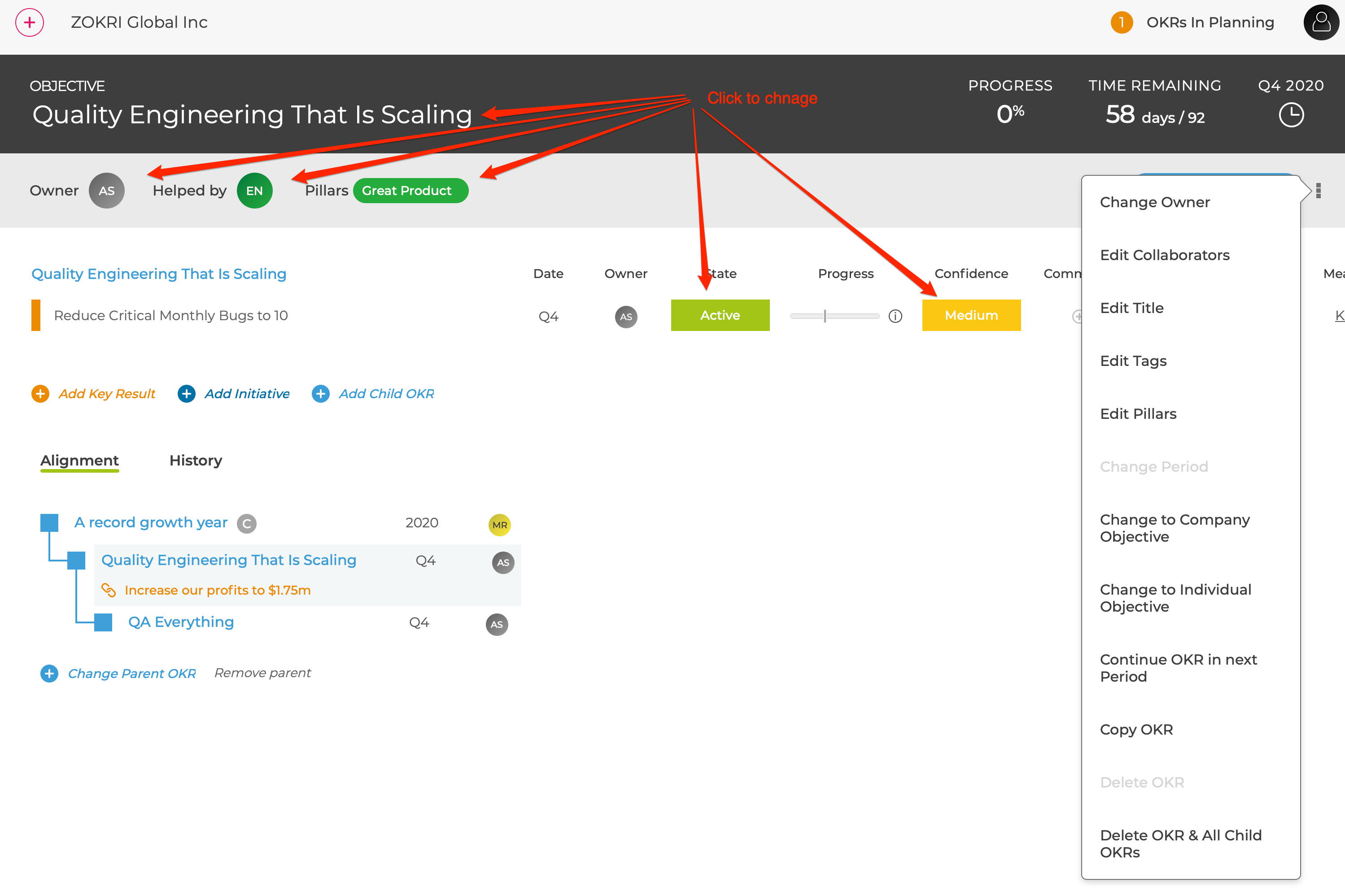Select Change to Individual Objective
The height and width of the screenshot is (896, 1345).
pyautogui.click(x=1175, y=598)
